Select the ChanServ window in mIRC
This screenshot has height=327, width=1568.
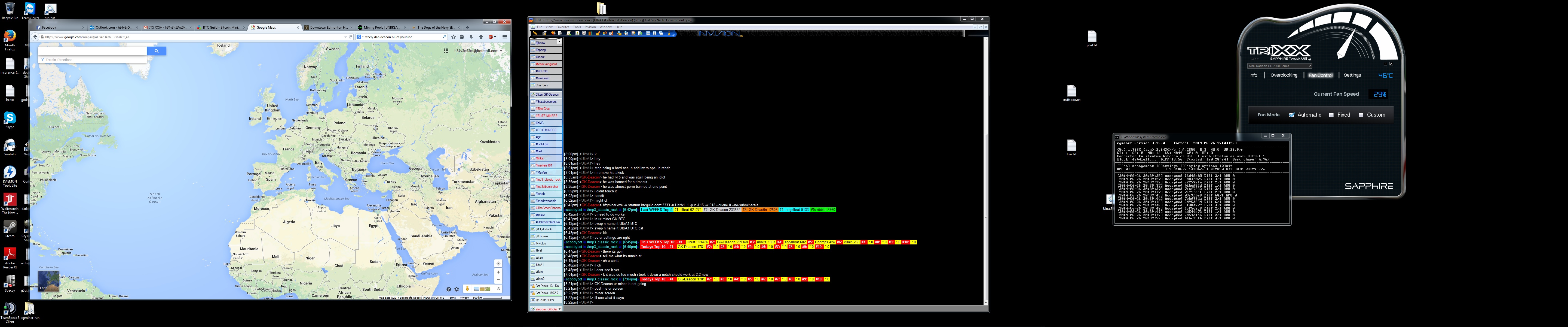pos(546,85)
